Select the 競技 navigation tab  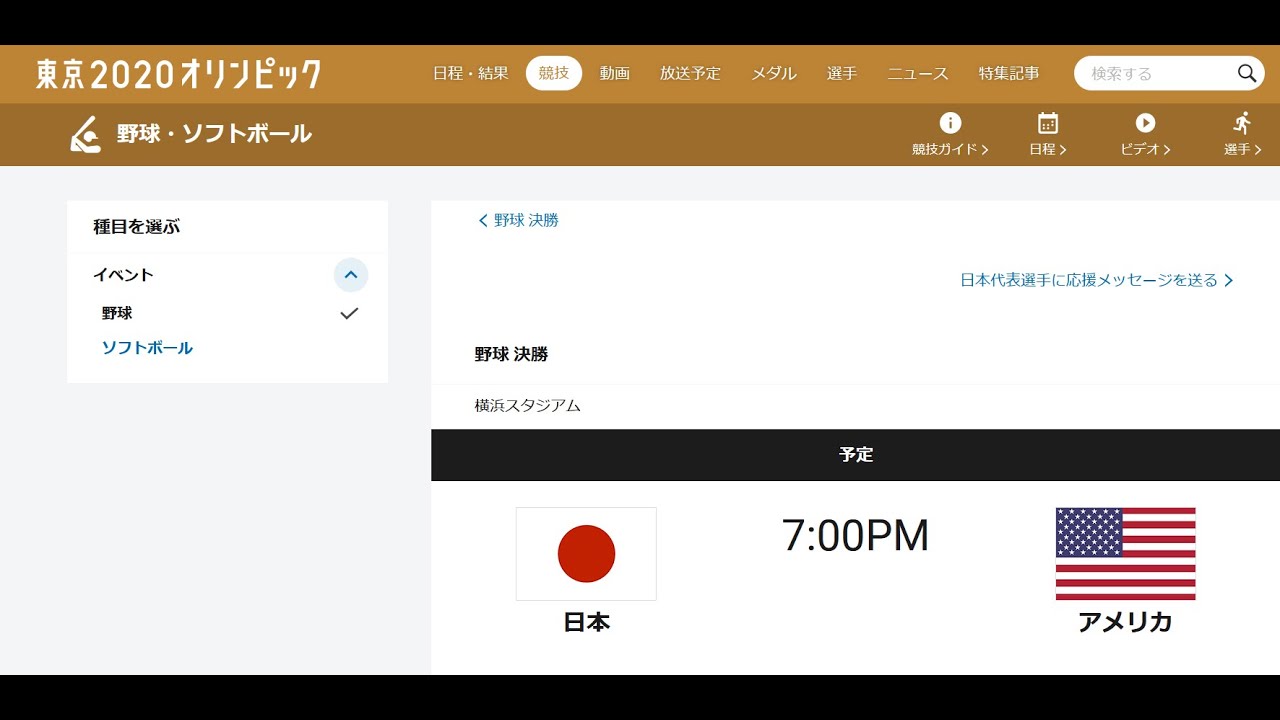pyautogui.click(x=554, y=73)
